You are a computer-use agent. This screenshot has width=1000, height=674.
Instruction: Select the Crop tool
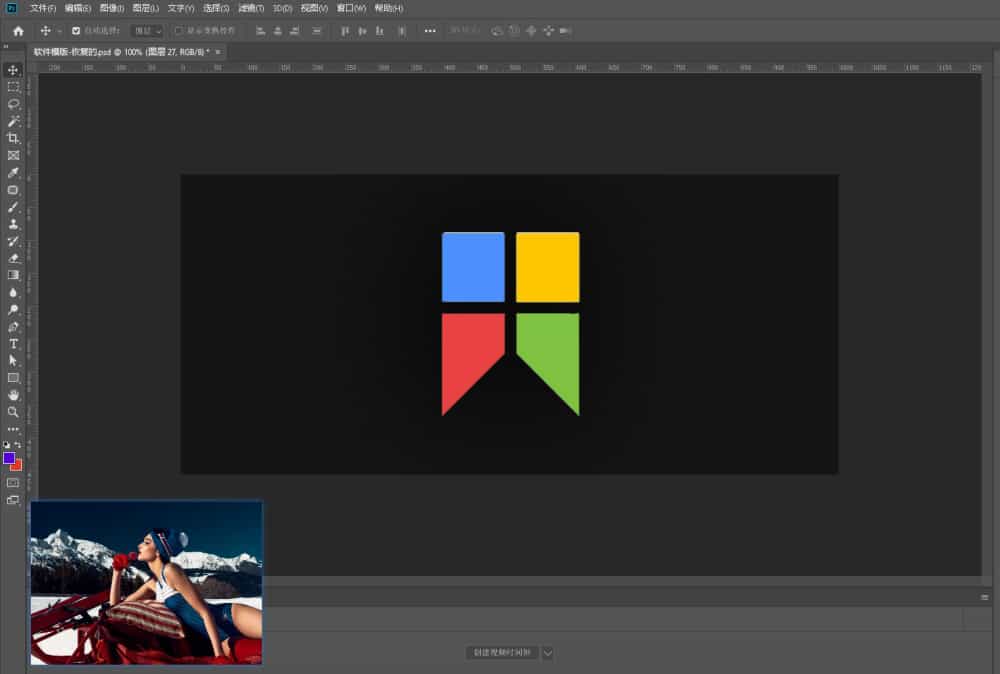[13, 138]
